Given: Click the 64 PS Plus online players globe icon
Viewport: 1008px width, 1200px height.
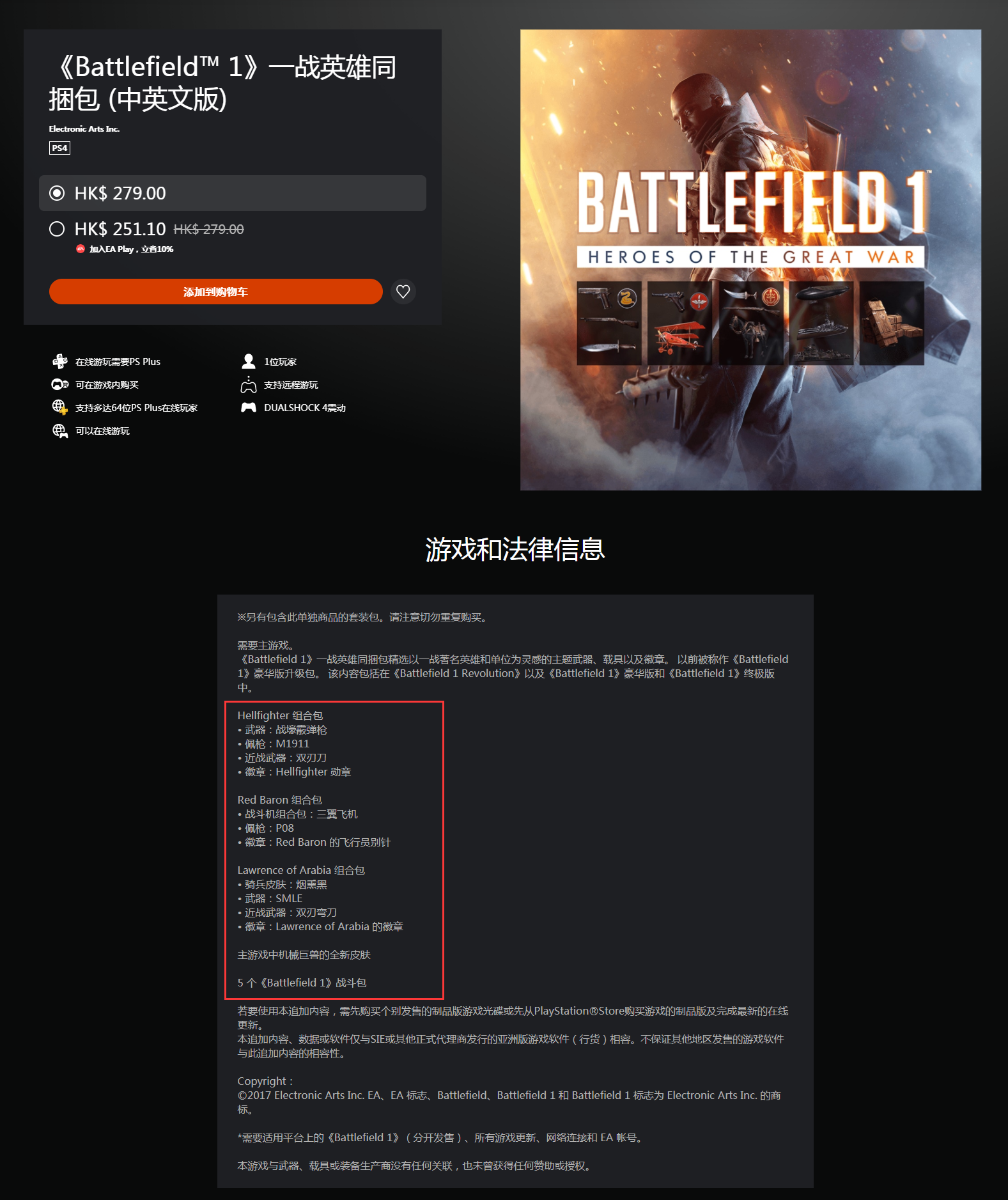Looking at the screenshot, I should [x=60, y=407].
